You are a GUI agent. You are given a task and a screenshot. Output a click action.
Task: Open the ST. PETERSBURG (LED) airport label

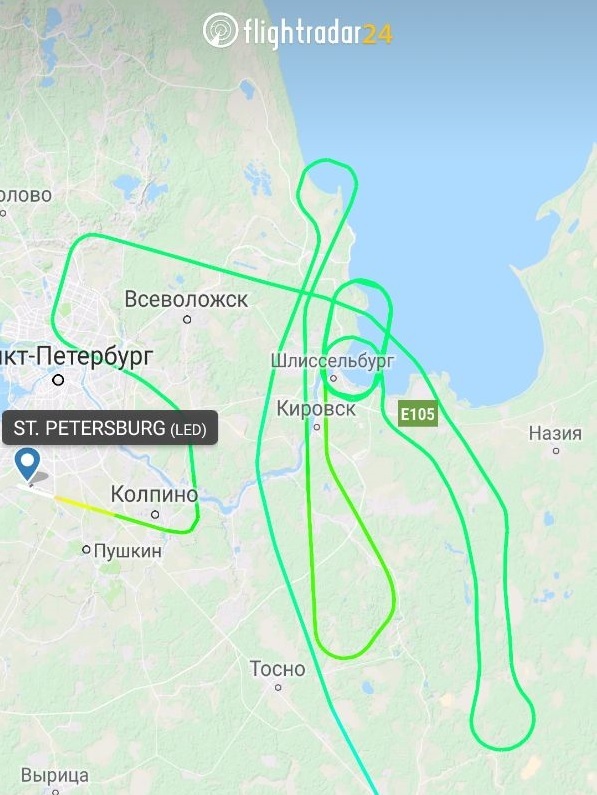[110, 428]
